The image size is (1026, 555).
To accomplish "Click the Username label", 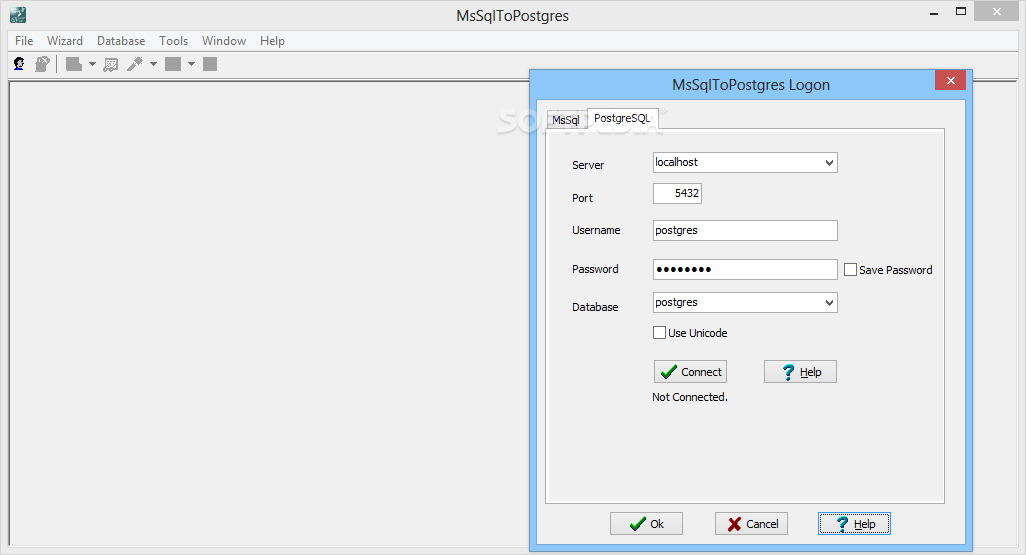I will [596, 230].
